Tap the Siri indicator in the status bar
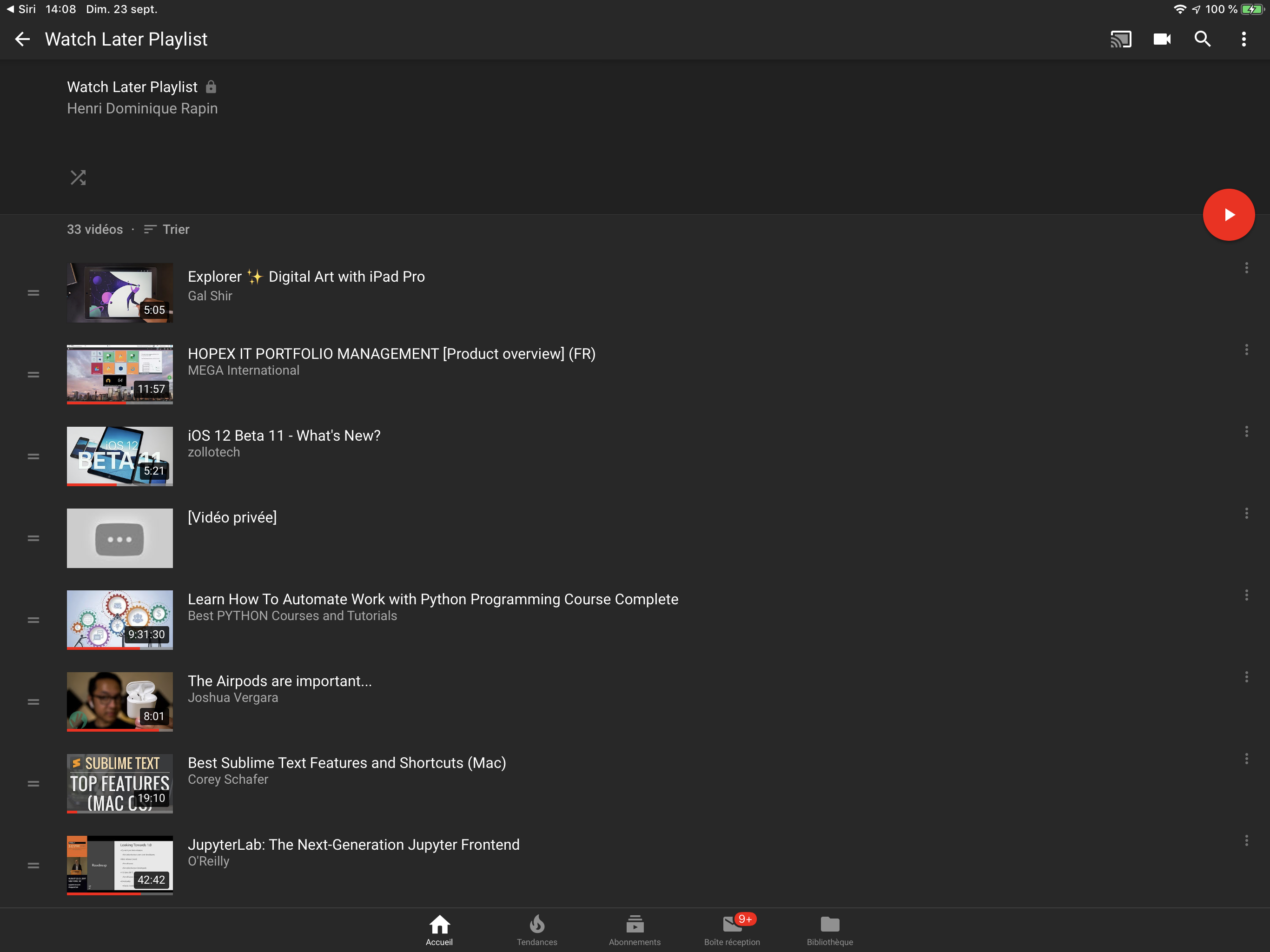The height and width of the screenshot is (952, 1270). (x=20, y=9)
